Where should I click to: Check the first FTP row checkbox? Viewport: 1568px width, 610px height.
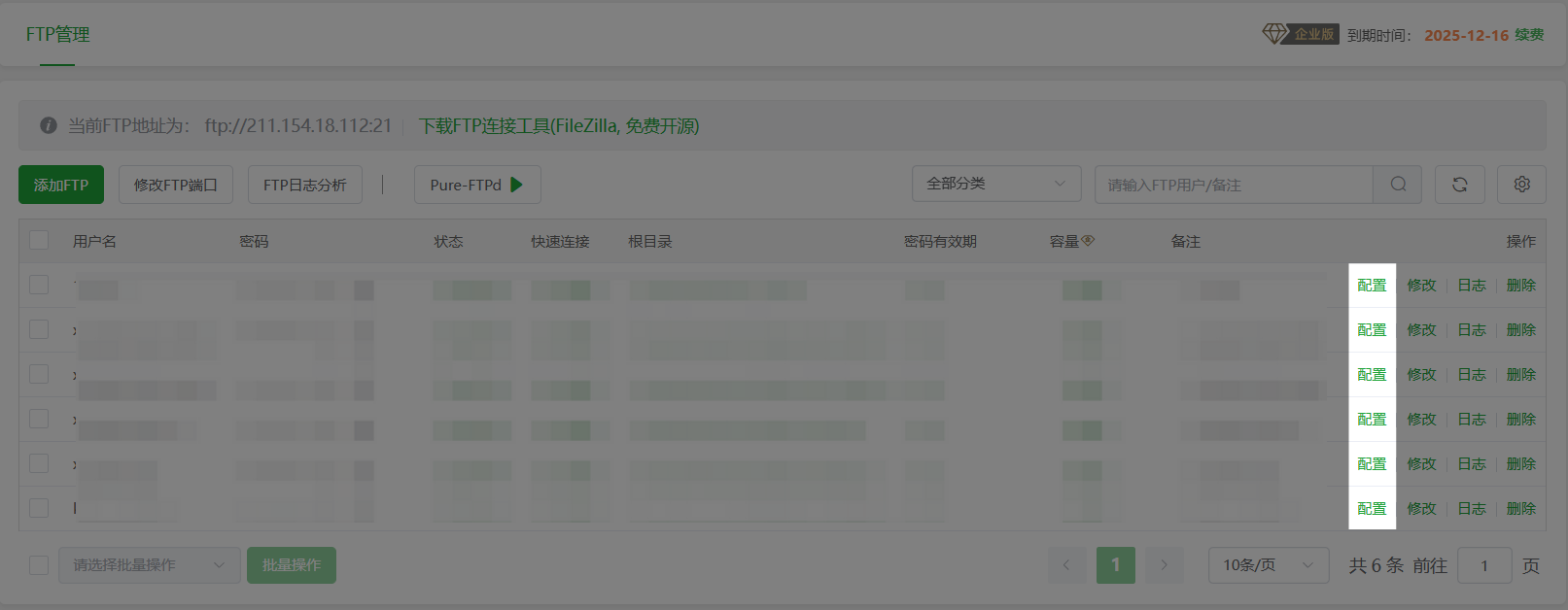pyautogui.click(x=39, y=285)
